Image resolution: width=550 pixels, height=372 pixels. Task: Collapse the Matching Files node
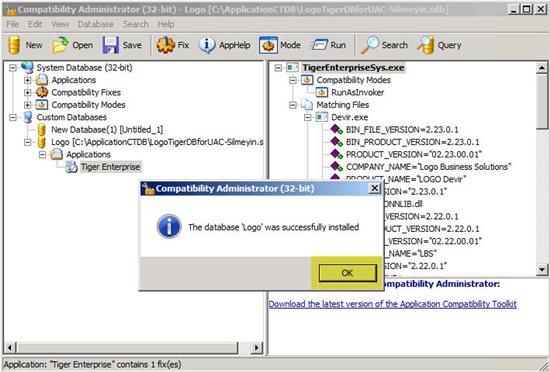pos(293,105)
